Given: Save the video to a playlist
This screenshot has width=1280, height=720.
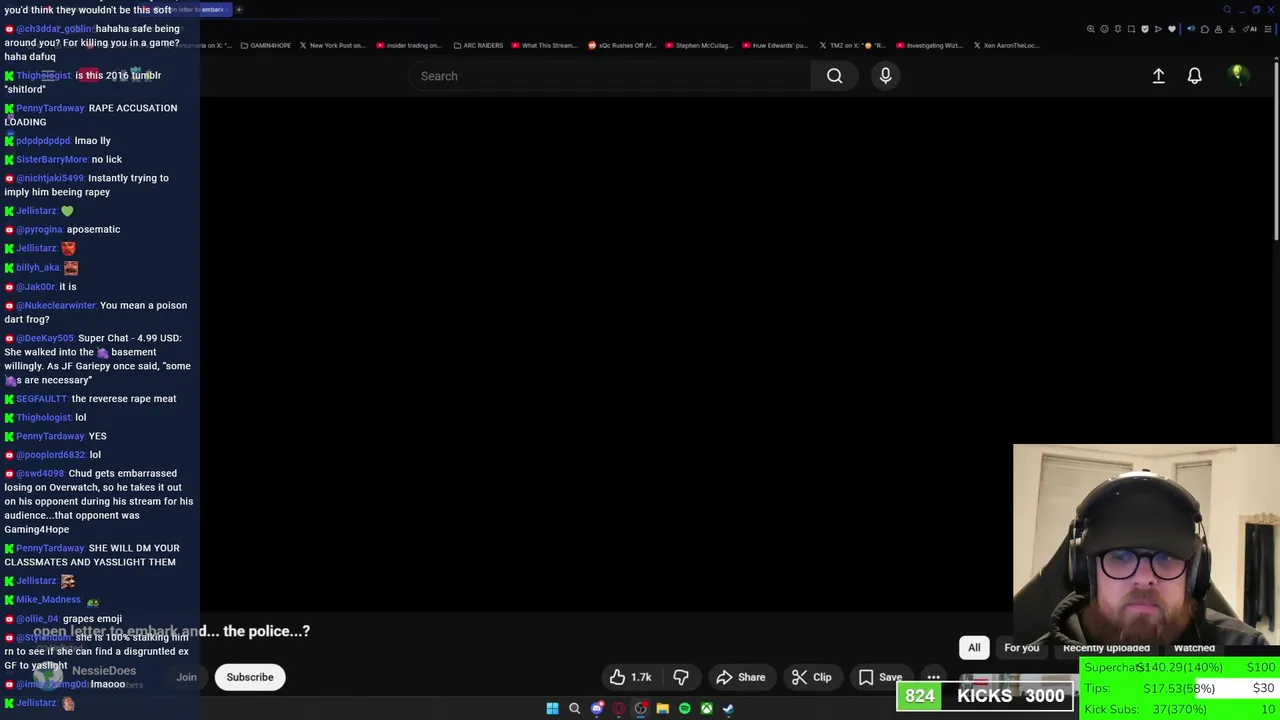Looking at the screenshot, I should (x=881, y=677).
